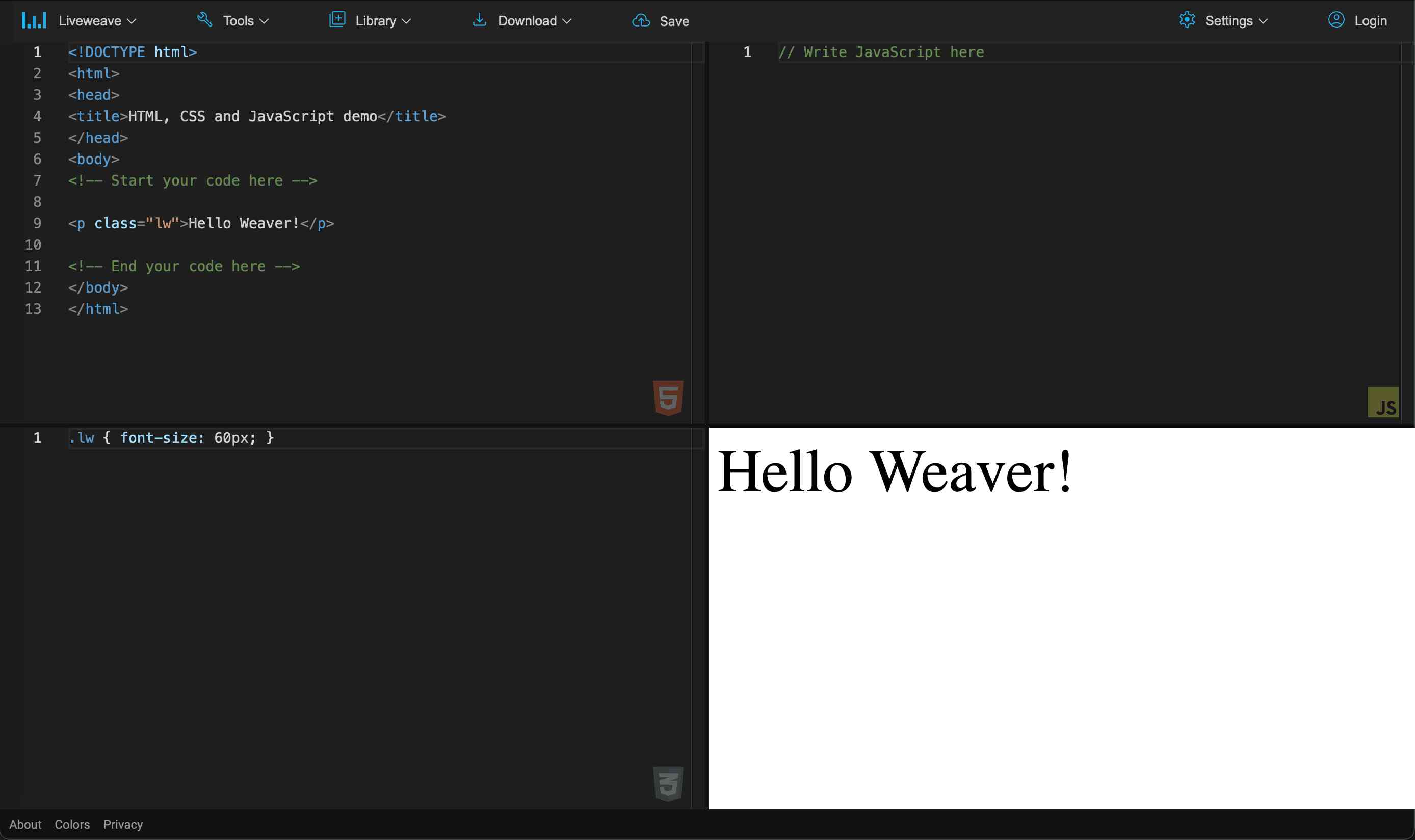Viewport: 1415px width, 840px height.
Task: Click the Download arrow icon
Action: pyautogui.click(x=480, y=20)
